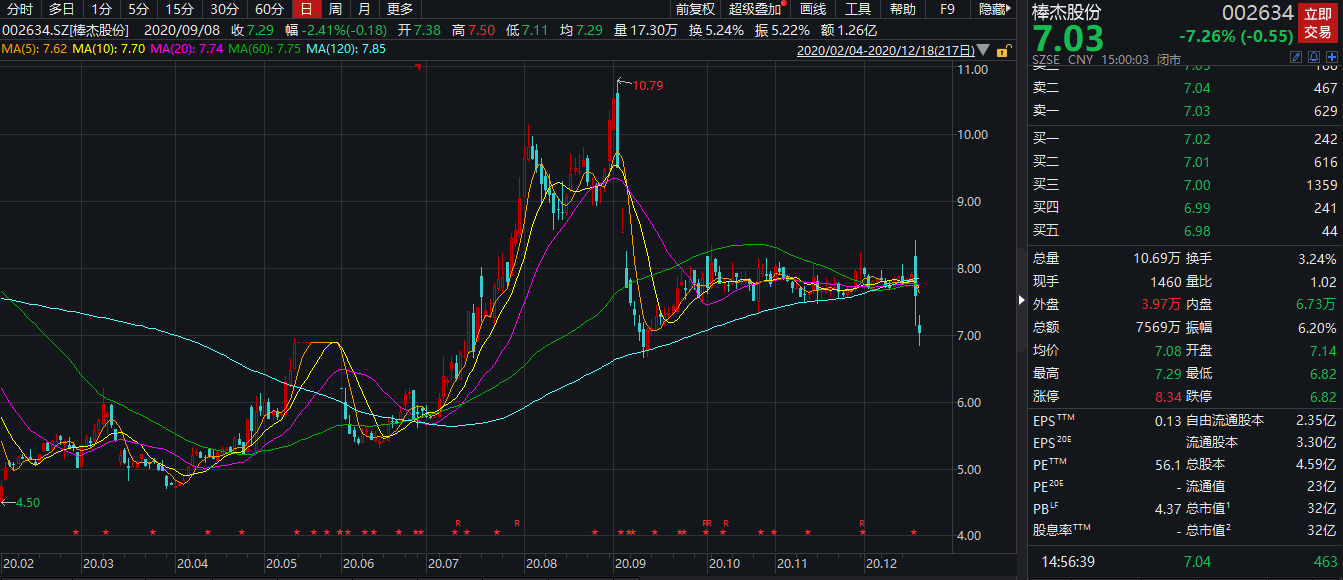Open the 帮助 menu
The image size is (1343, 580).
pyautogui.click(x=902, y=9)
